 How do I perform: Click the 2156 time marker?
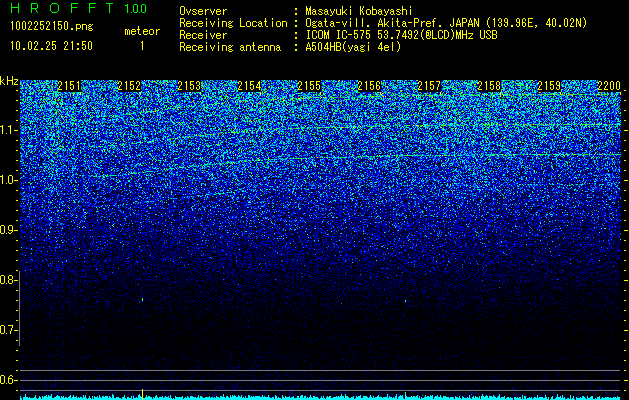369,86
